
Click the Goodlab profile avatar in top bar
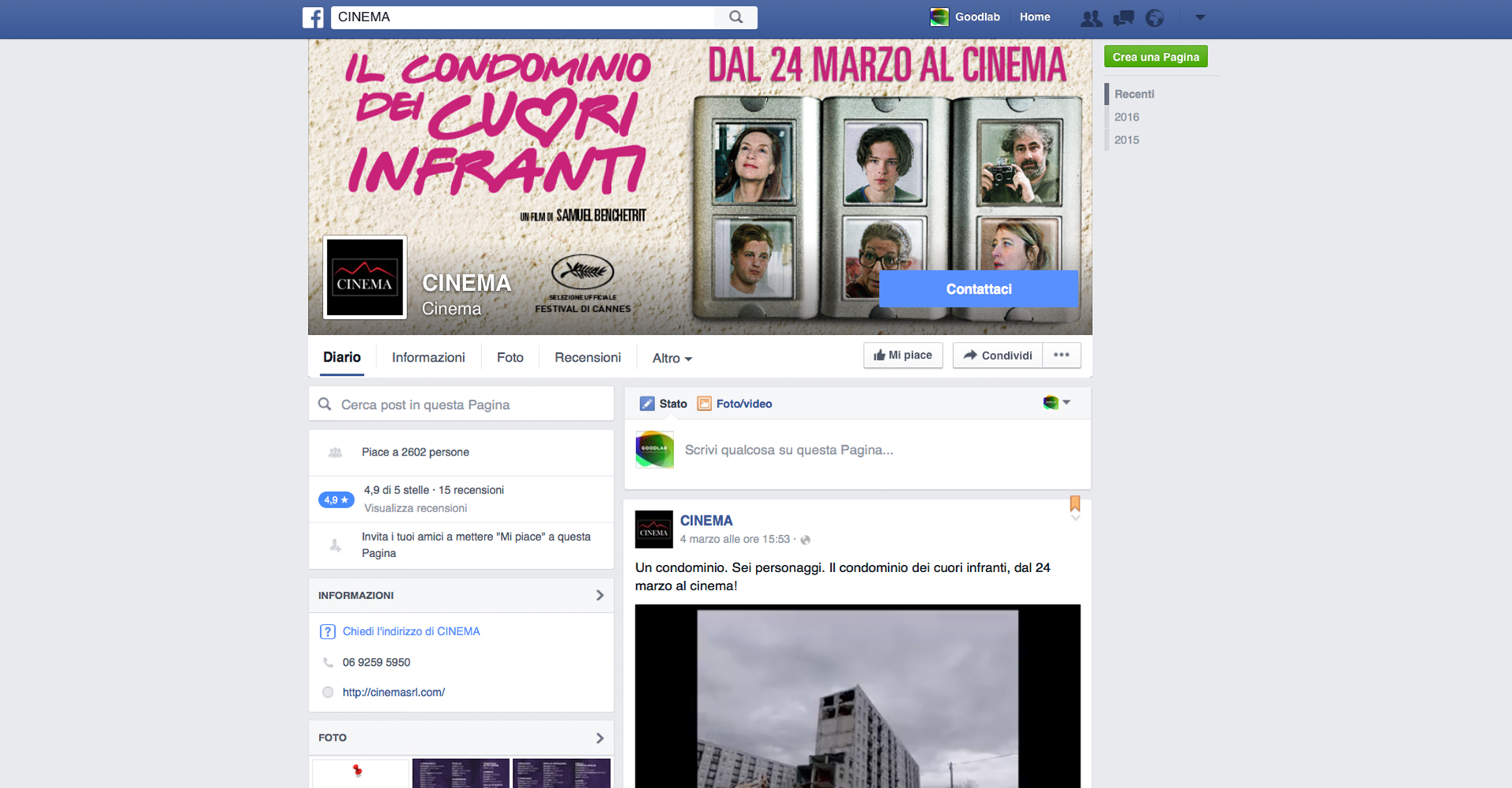coord(939,17)
